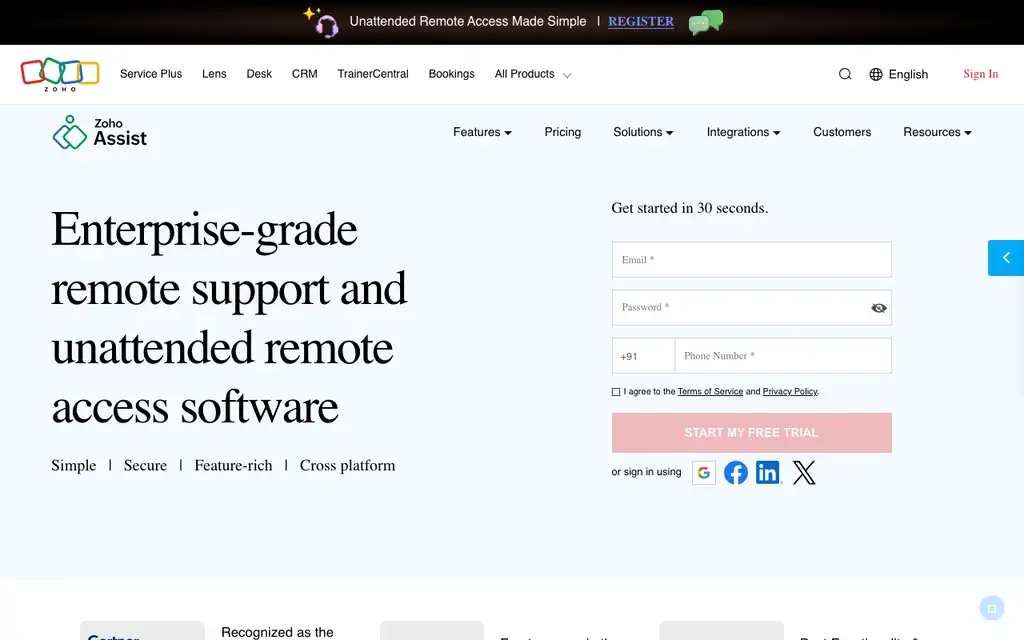The image size is (1024, 640).
Task: Sign in using Google icon
Action: click(703, 472)
